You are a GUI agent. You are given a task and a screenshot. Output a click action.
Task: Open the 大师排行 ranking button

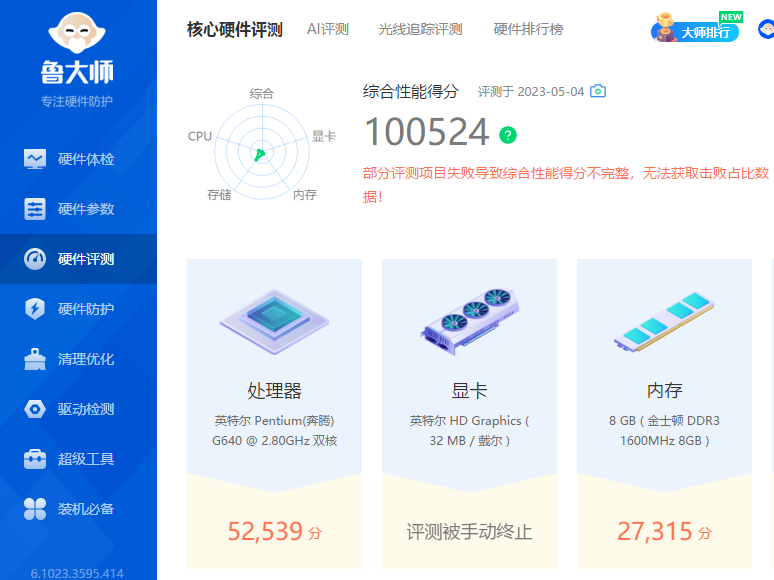click(x=697, y=28)
